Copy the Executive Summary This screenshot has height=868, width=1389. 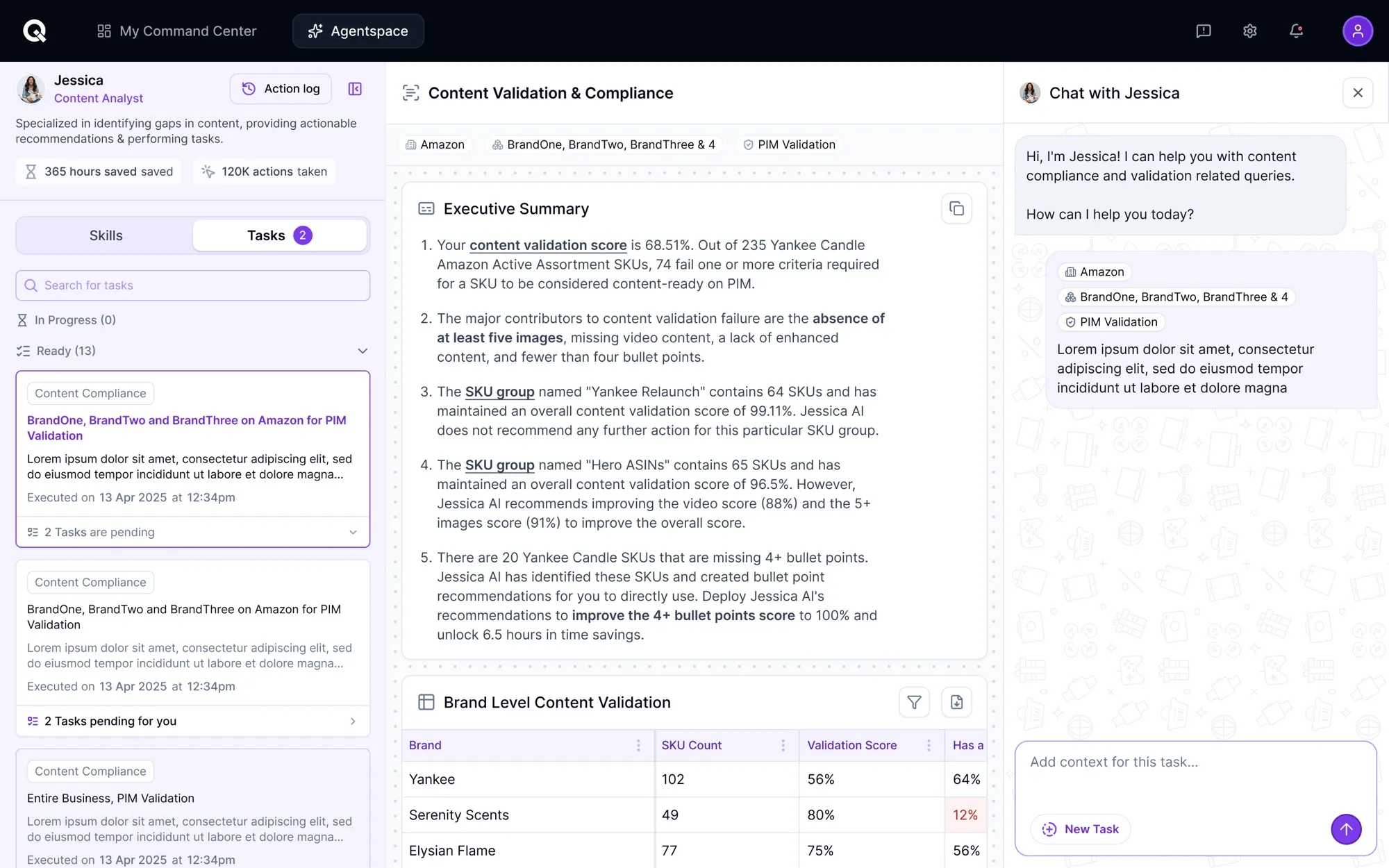click(x=956, y=208)
